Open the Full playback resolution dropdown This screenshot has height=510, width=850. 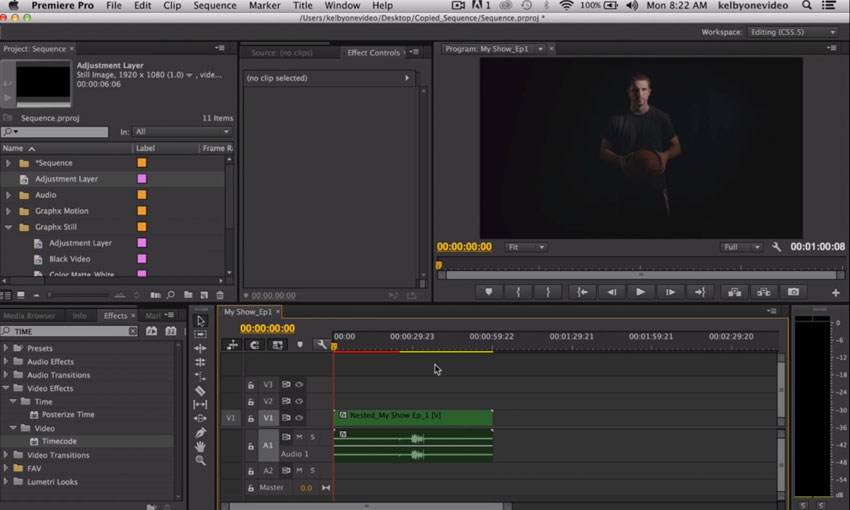[x=741, y=247]
